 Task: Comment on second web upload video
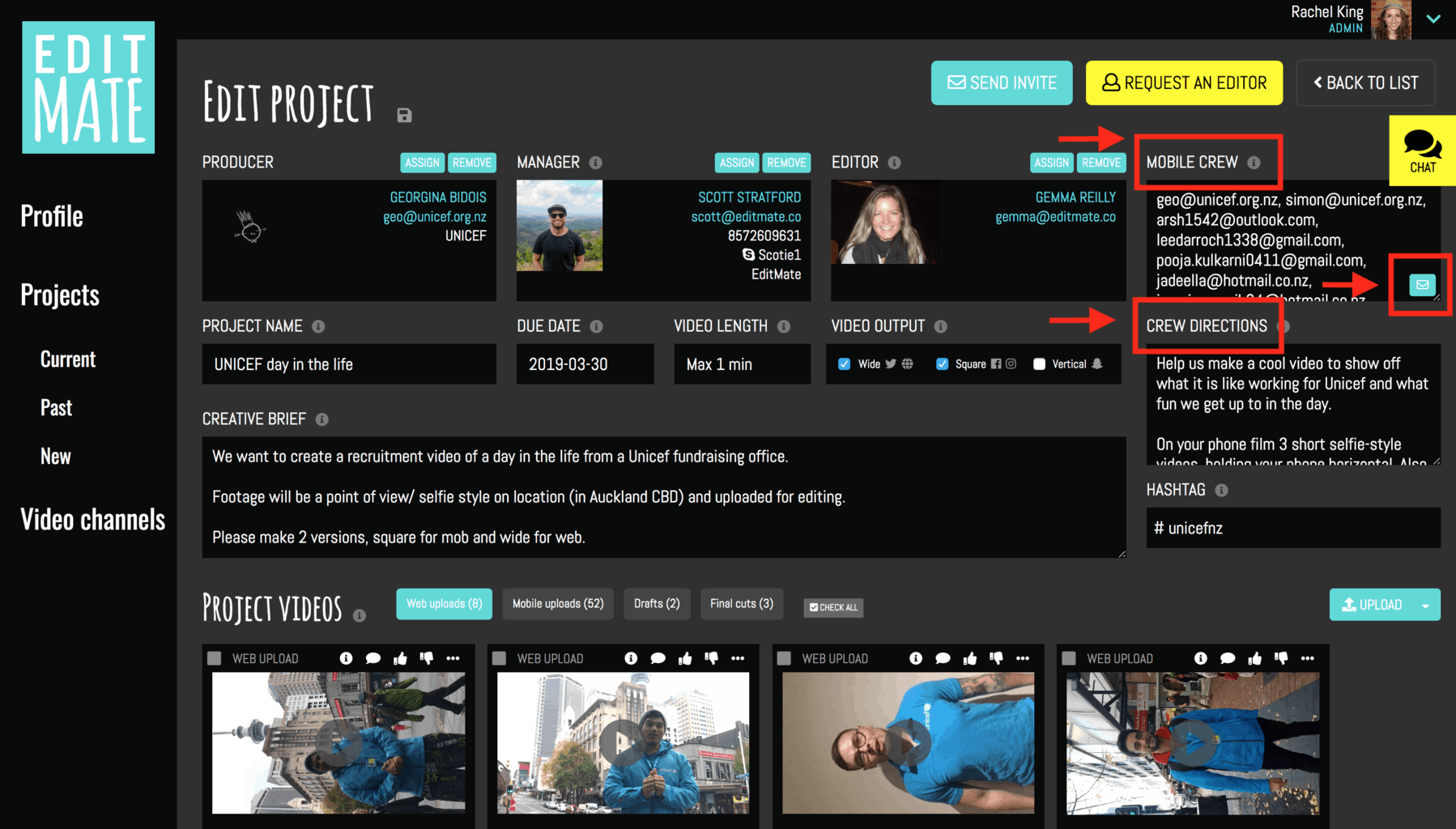click(x=658, y=658)
